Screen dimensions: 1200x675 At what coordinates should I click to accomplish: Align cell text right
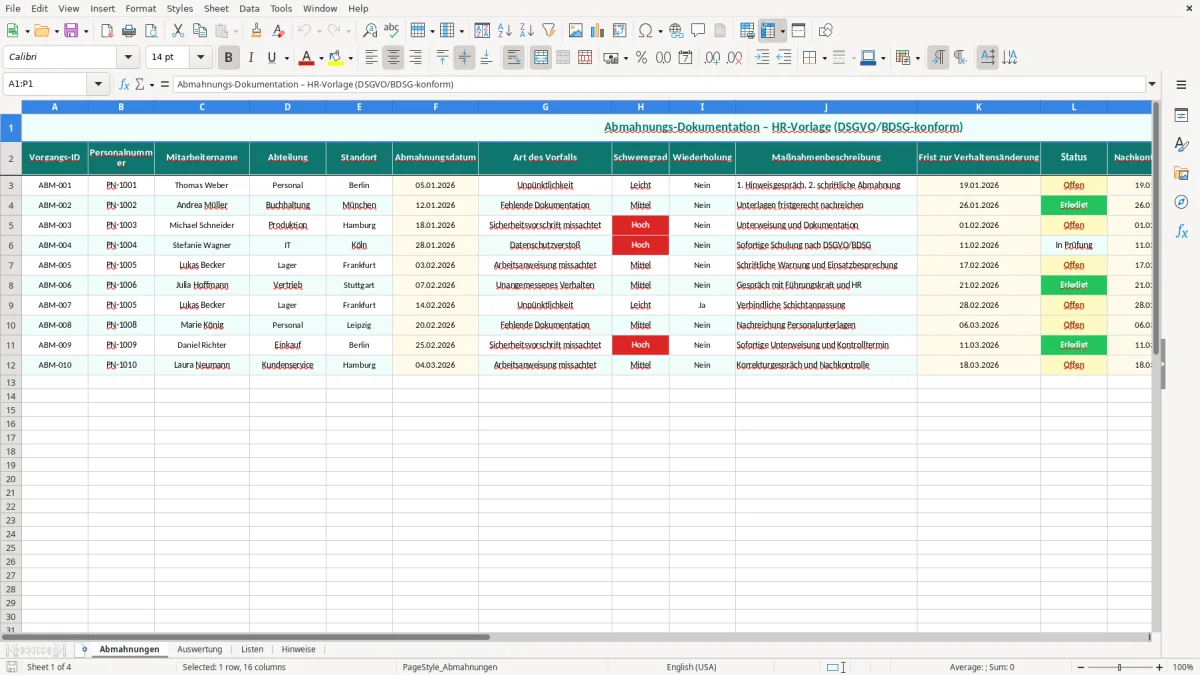416,58
